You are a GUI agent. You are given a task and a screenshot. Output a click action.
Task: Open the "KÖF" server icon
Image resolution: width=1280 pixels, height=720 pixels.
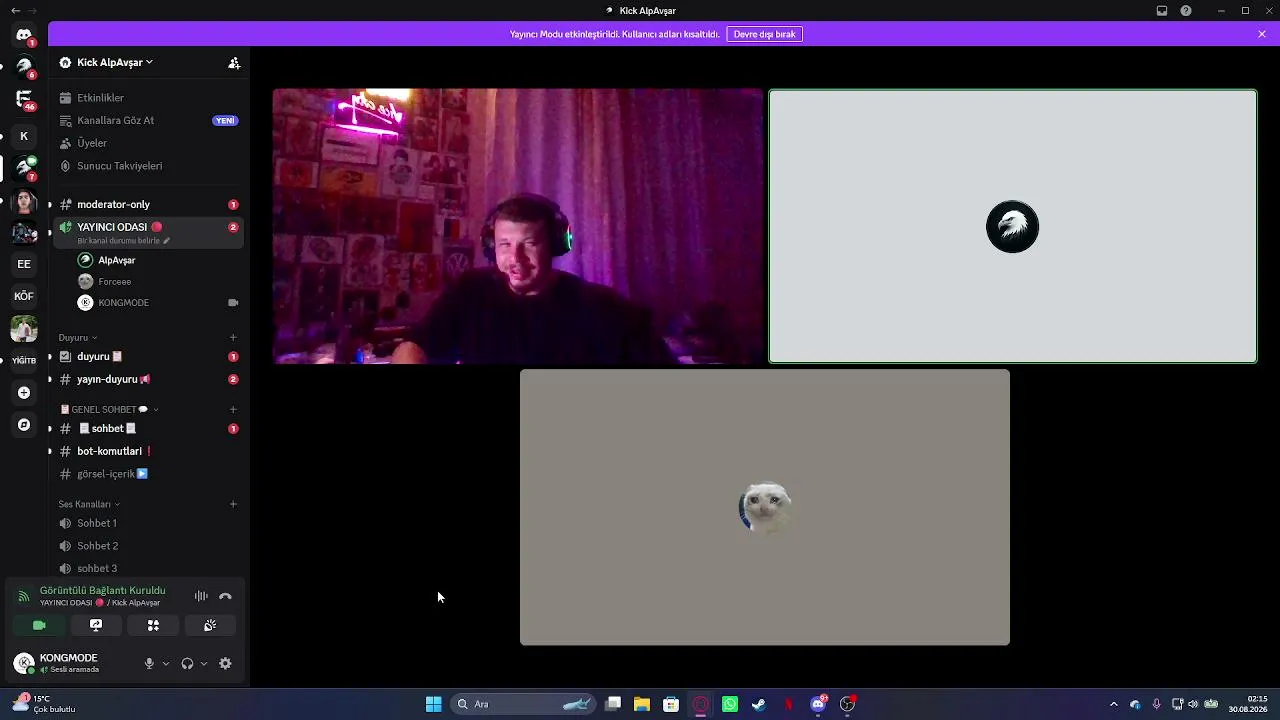(24, 296)
